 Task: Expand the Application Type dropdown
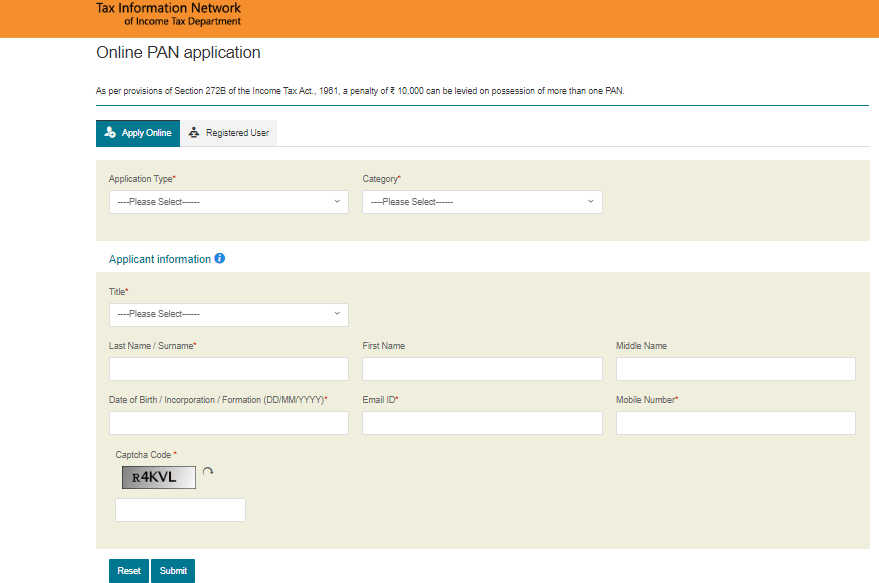point(228,202)
